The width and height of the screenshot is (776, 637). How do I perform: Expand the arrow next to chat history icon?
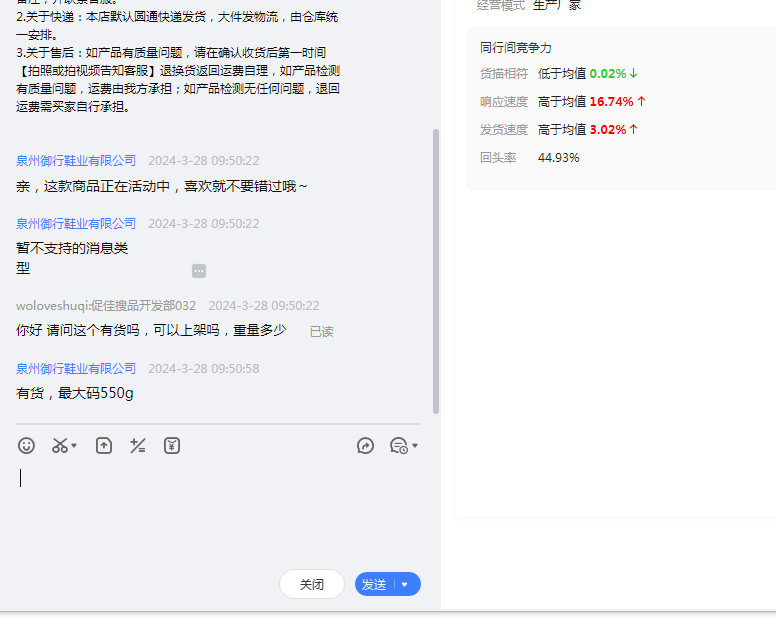[415, 447]
